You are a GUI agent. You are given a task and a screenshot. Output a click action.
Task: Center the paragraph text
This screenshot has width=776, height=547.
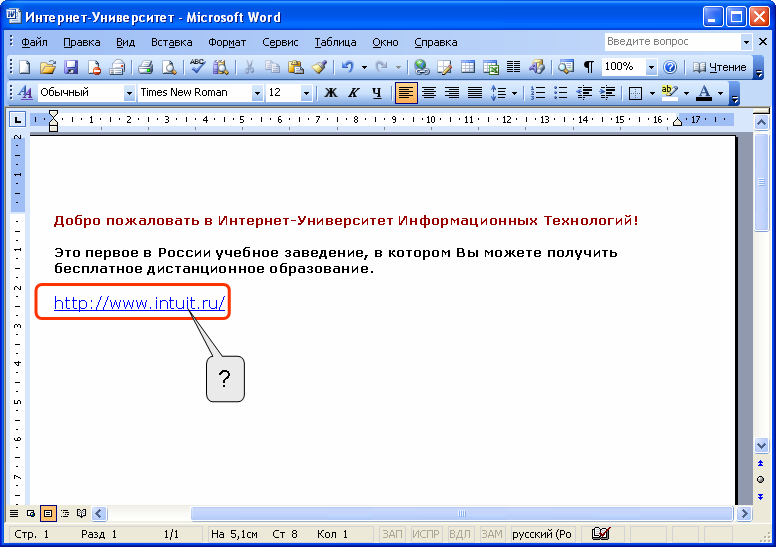429,93
